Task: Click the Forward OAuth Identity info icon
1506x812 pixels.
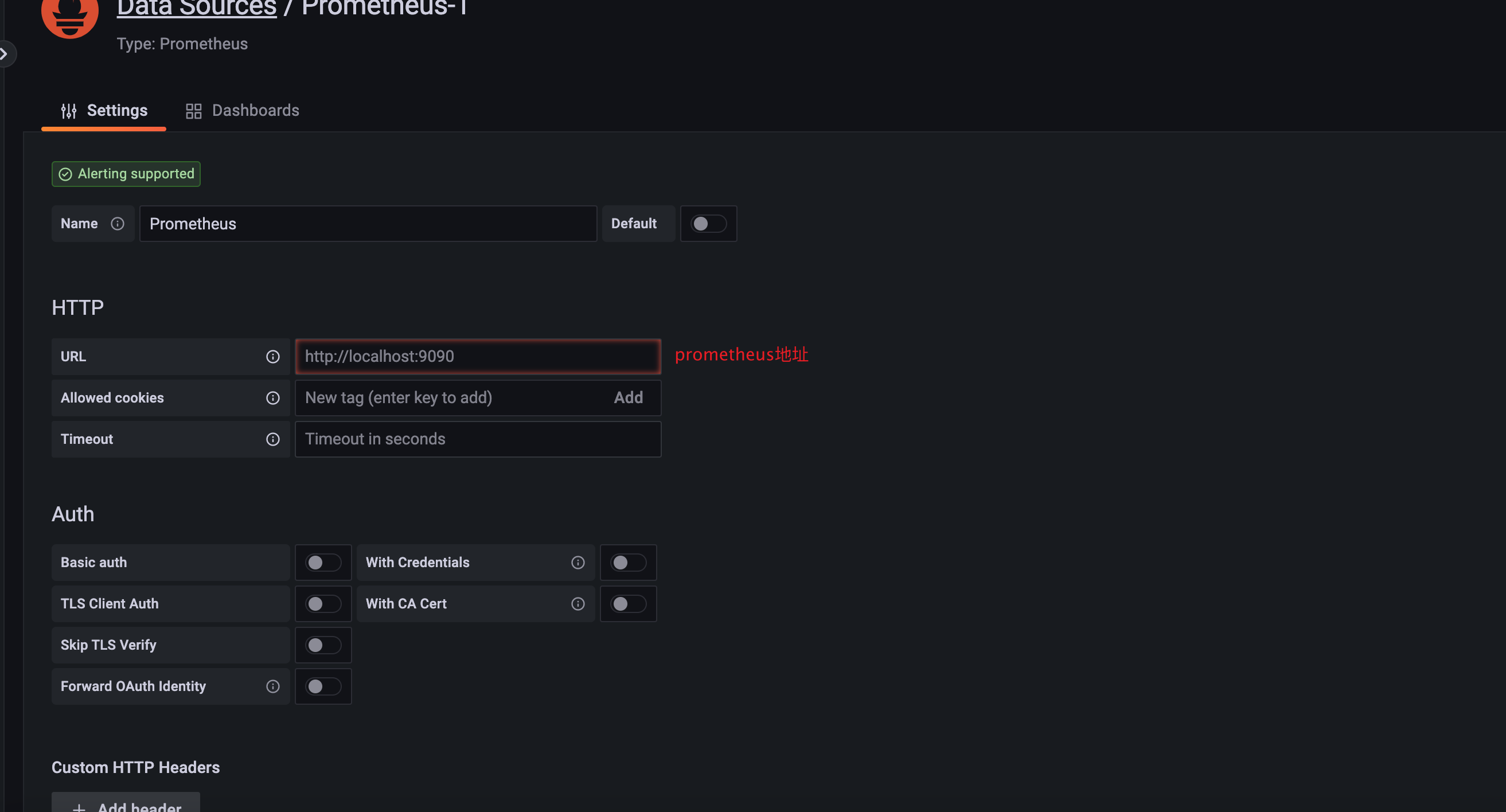Action: 272,687
